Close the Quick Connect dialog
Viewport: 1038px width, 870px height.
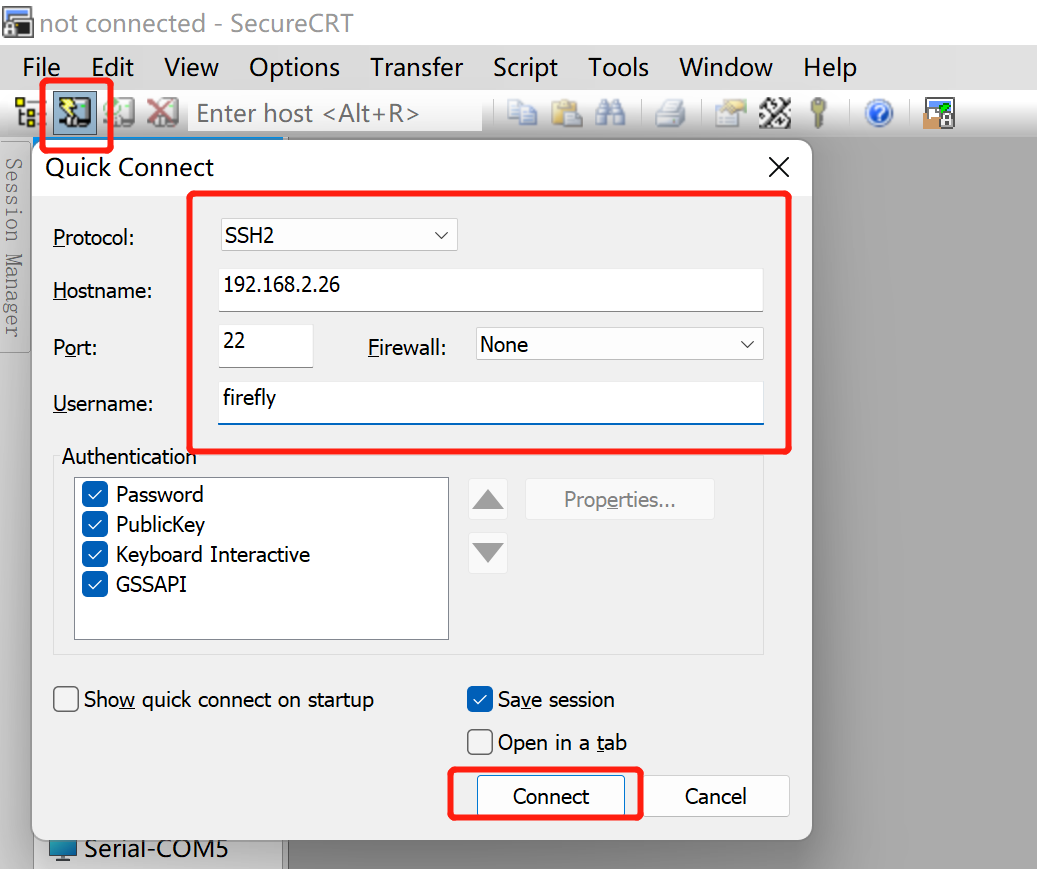[x=778, y=167]
